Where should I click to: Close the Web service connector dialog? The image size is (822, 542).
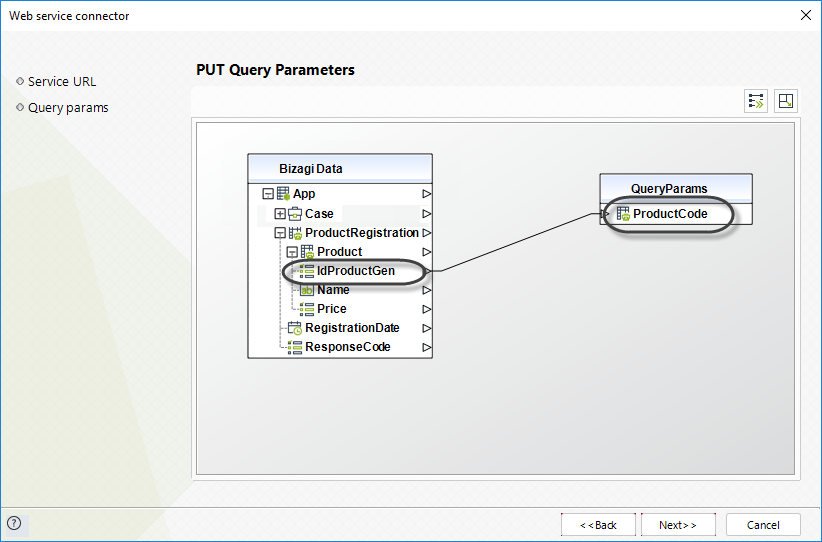[x=806, y=15]
